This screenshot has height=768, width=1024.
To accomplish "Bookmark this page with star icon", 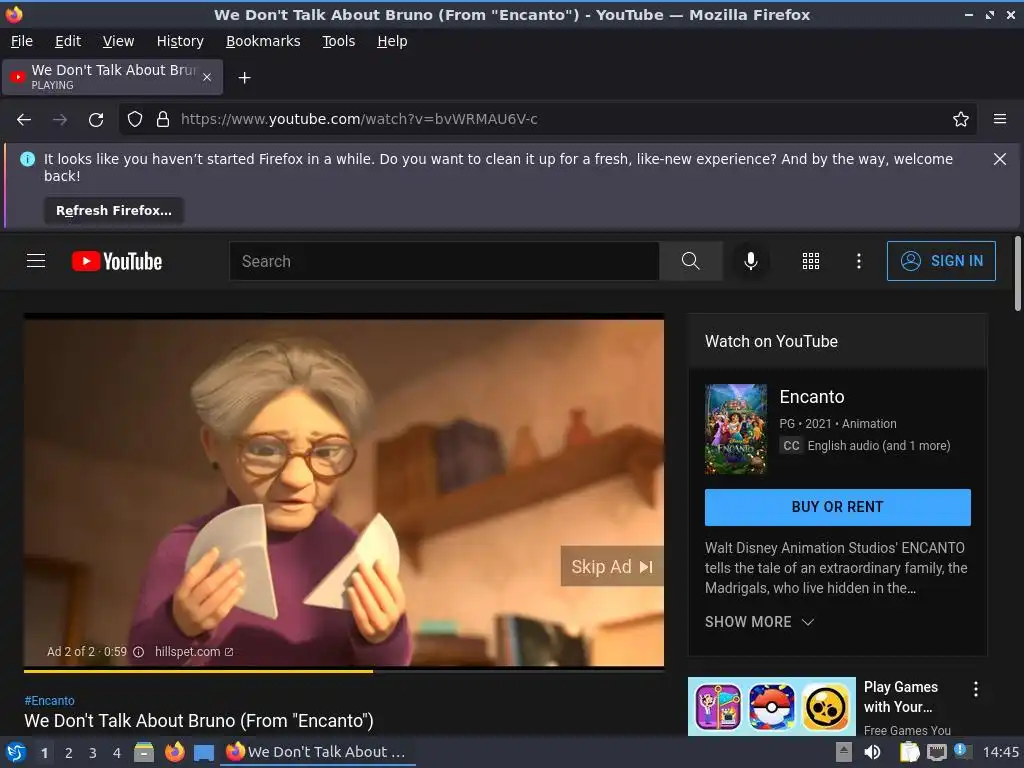I will pos(960,120).
